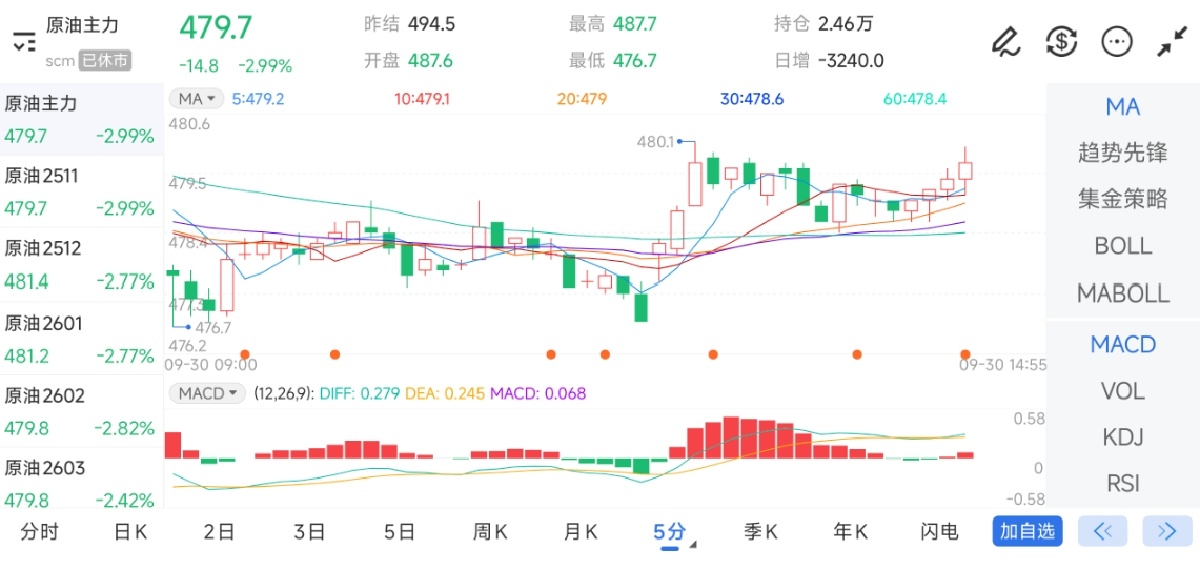The height and width of the screenshot is (567, 1200).
Task: Enable the KDJ sub-indicator
Action: pos(1122,438)
